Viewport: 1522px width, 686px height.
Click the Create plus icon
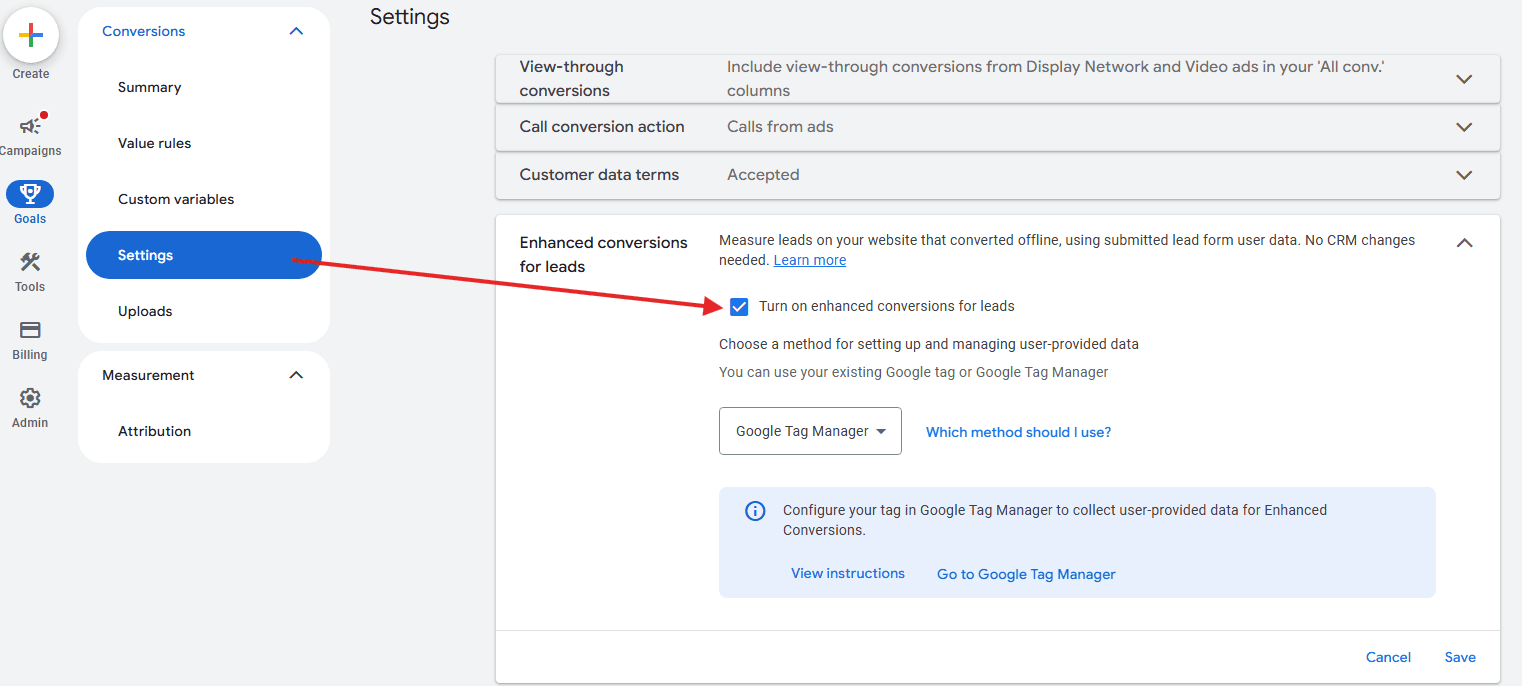pos(31,35)
